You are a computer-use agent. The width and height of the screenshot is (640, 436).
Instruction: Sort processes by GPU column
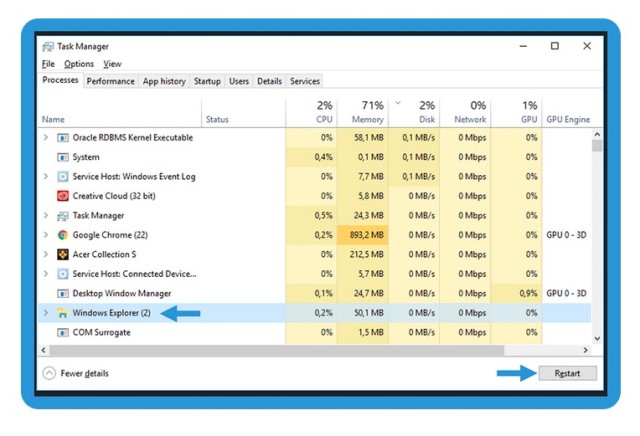pyautogui.click(x=516, y=112)
